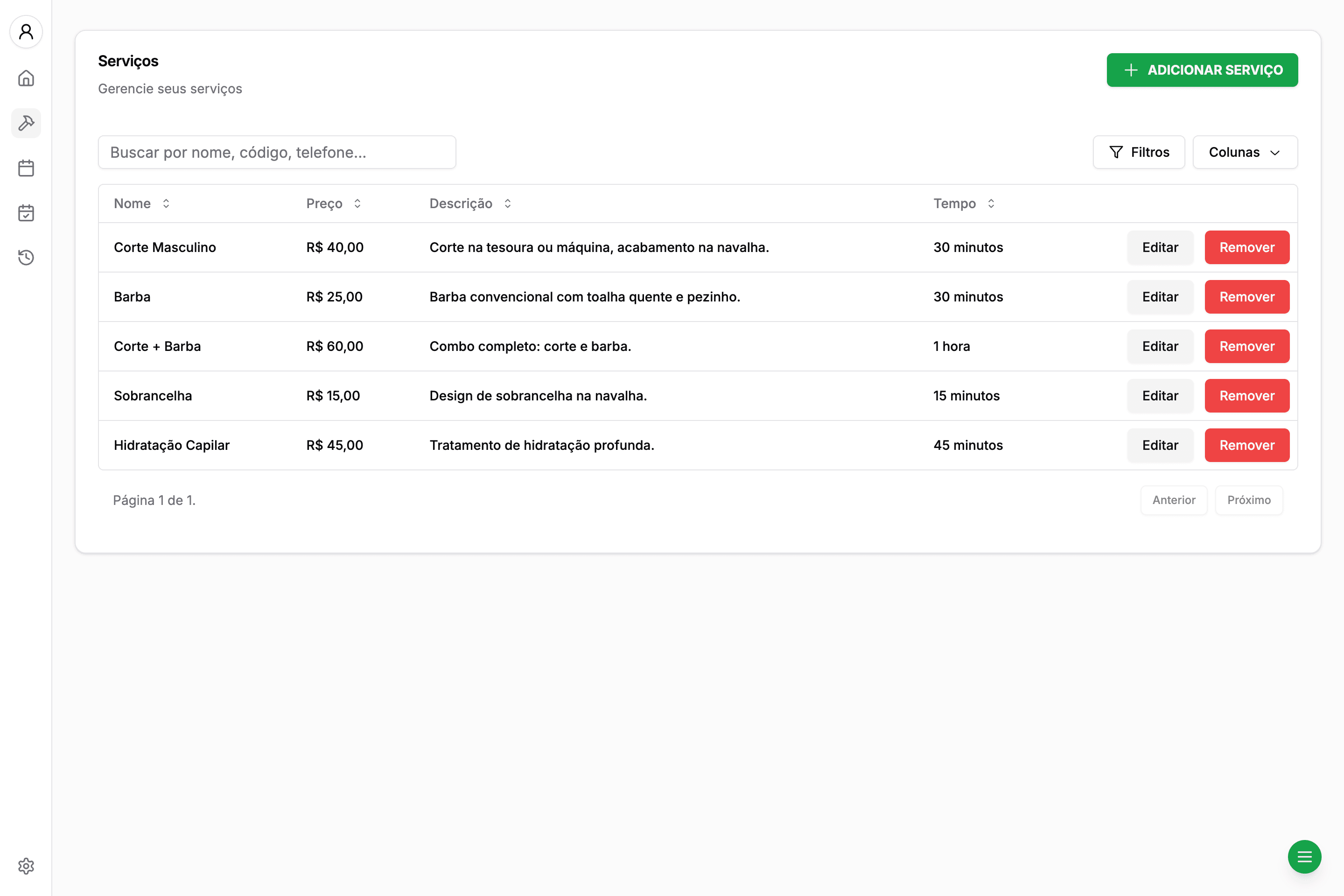This screenshot has height=896, width=1344.
Task: Open the calendar-check appointments icon
Action: point(26,213)
